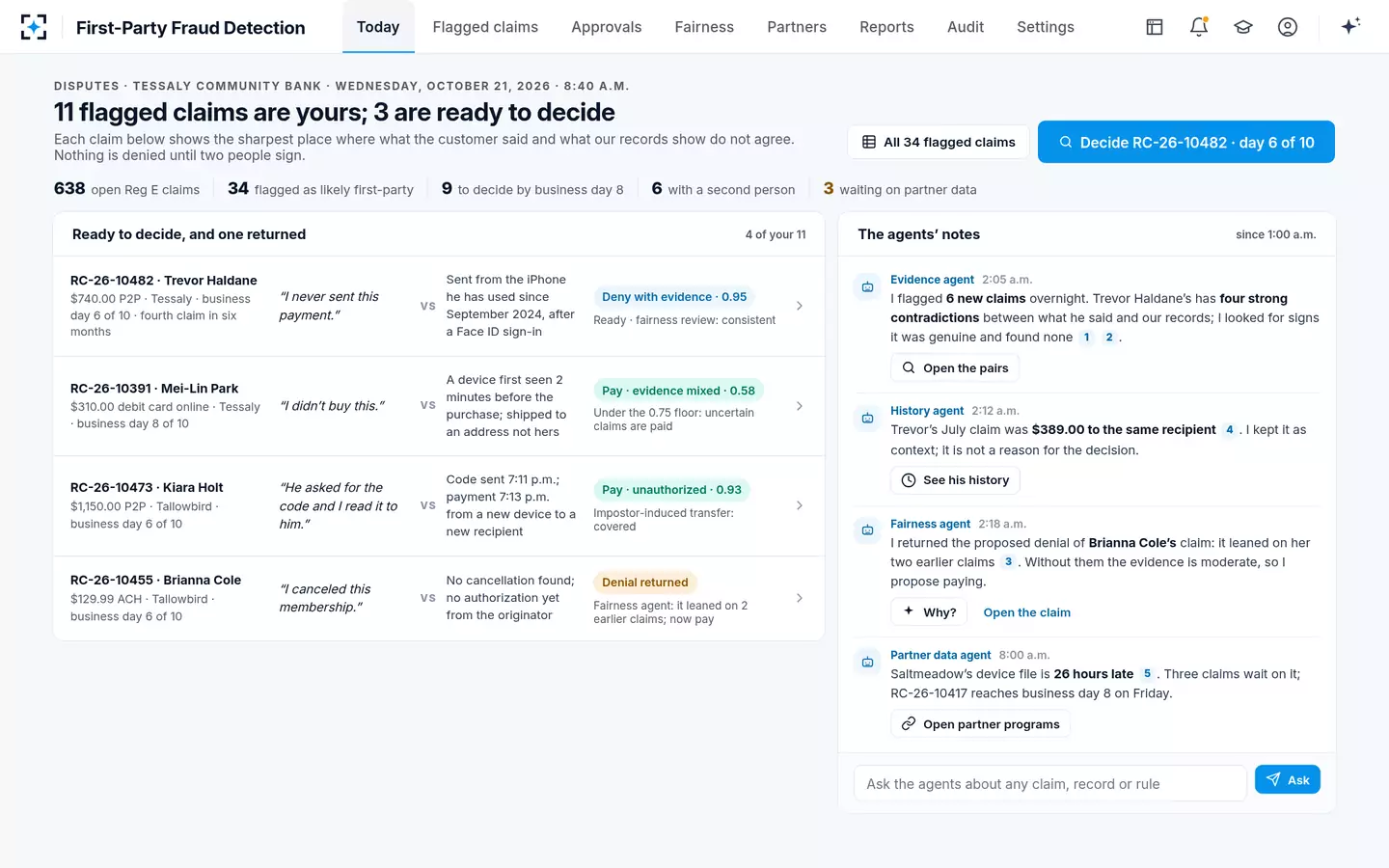Open the notifications bell icon
Viewport: 1389px width, 868px height.
click(x=1199, y=27)
